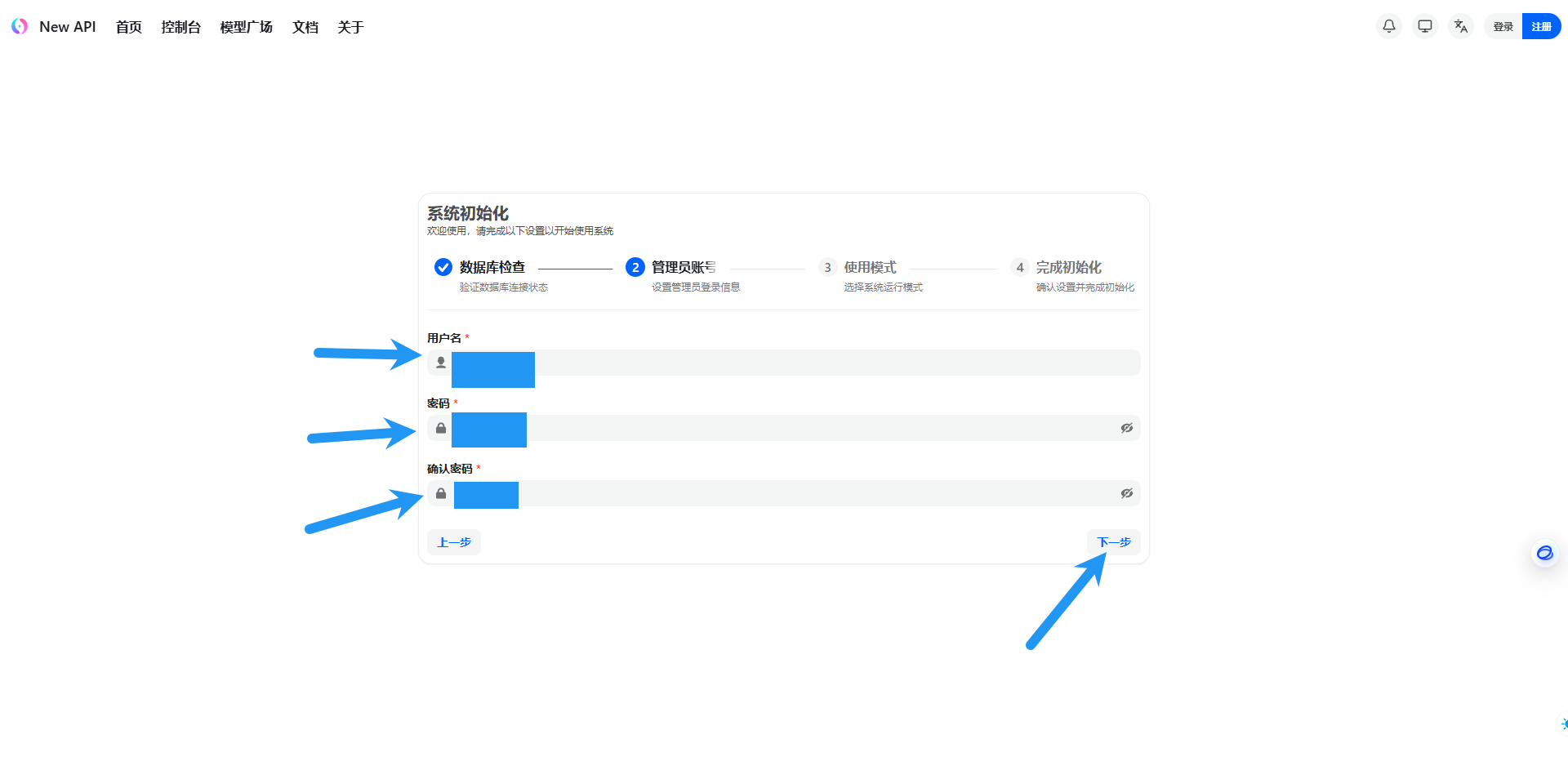This screenshot has width=1568, height=757.
Task: Click the 注册 register button
Action: (1541, 27)
